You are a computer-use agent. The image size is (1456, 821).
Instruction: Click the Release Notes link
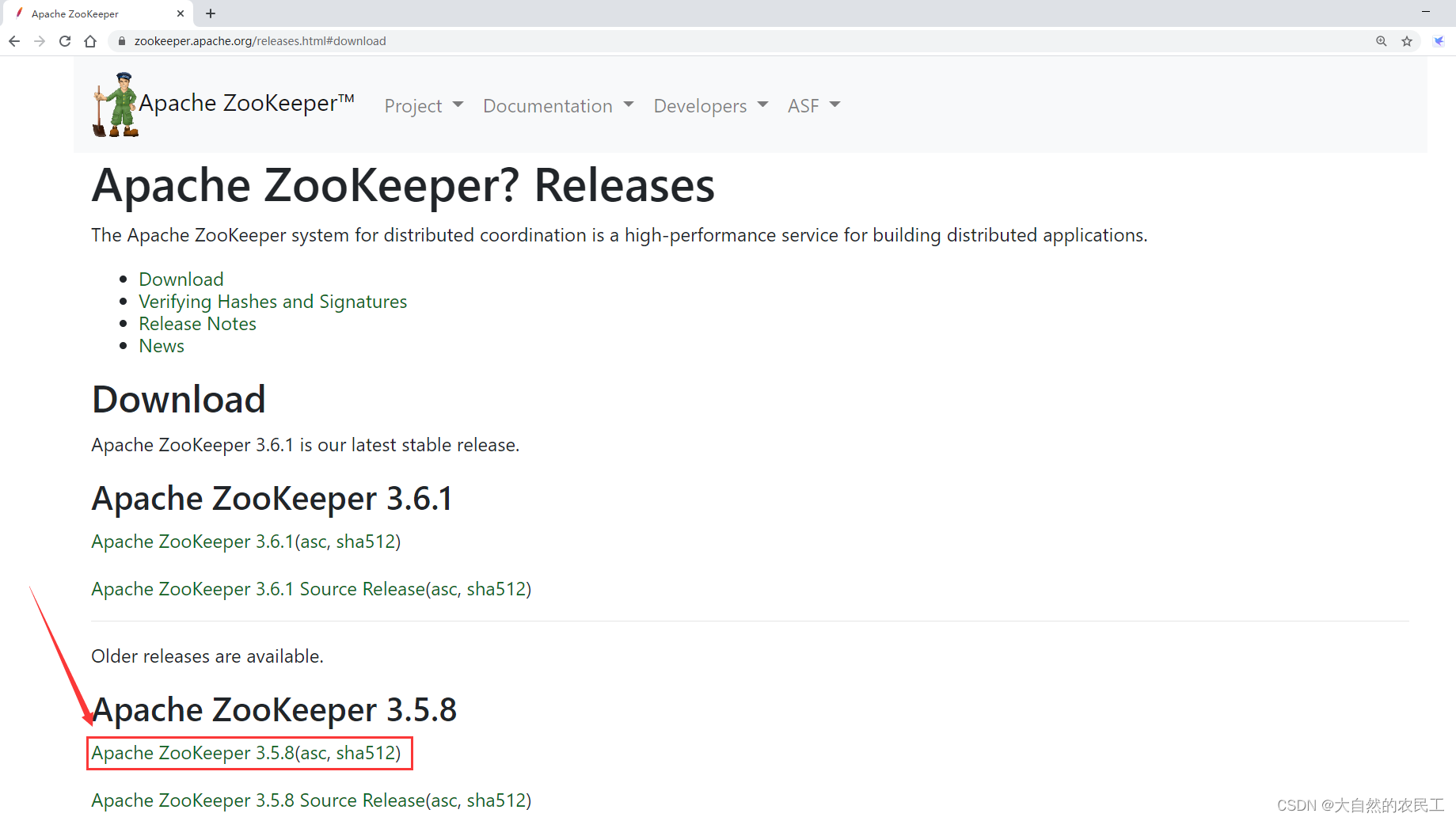(197, 324)
